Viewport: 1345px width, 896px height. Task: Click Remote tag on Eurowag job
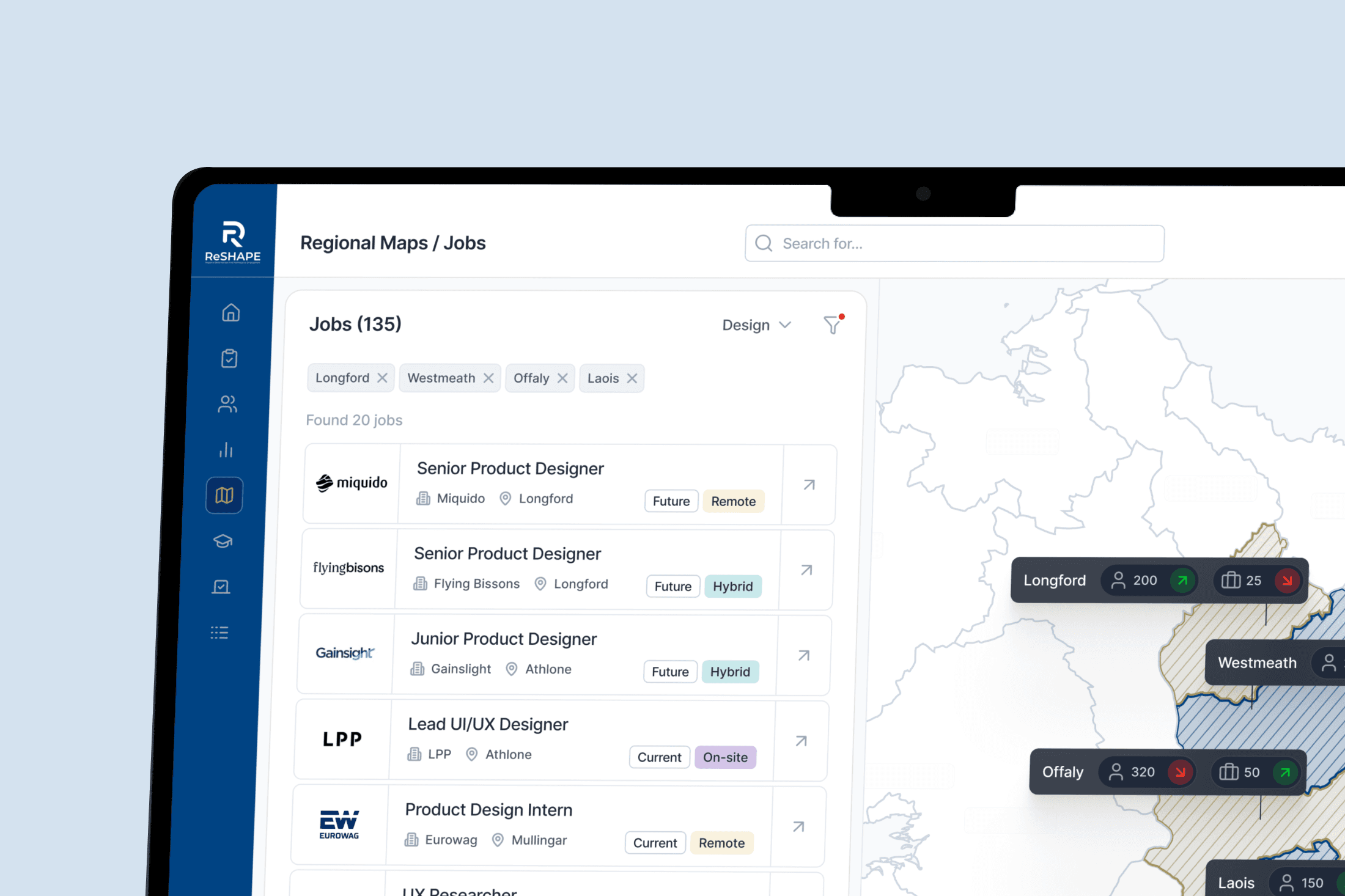point(722,843)
